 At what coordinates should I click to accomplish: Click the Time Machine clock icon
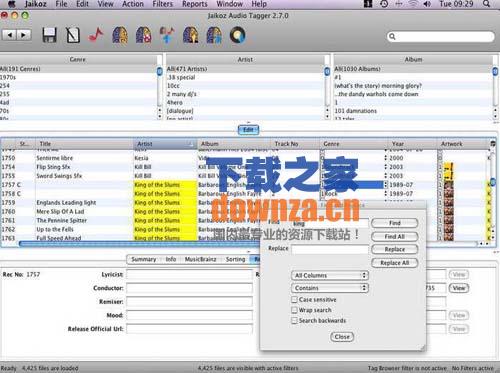coord(384,4)
